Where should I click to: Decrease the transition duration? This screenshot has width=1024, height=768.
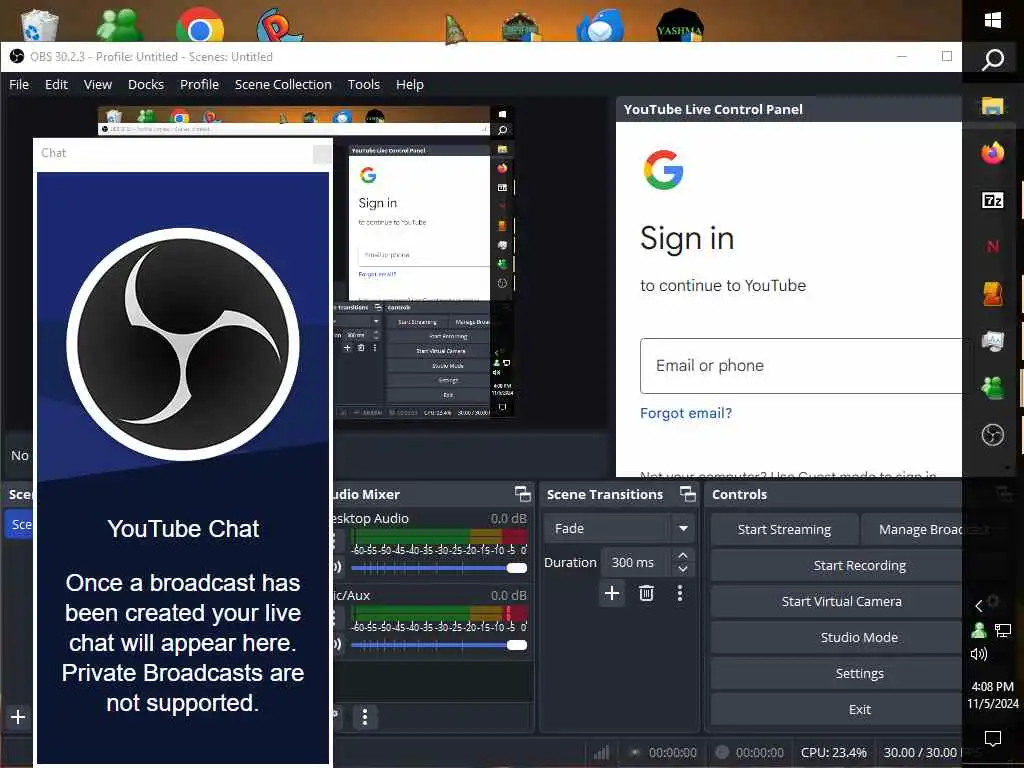tap(682, 569)
